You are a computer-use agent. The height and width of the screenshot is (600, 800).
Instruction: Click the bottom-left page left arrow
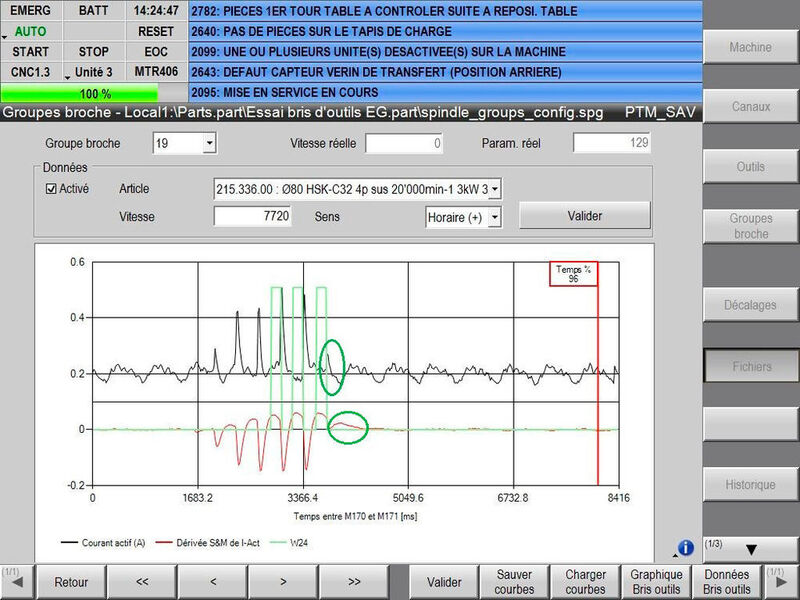click(16, 582)
